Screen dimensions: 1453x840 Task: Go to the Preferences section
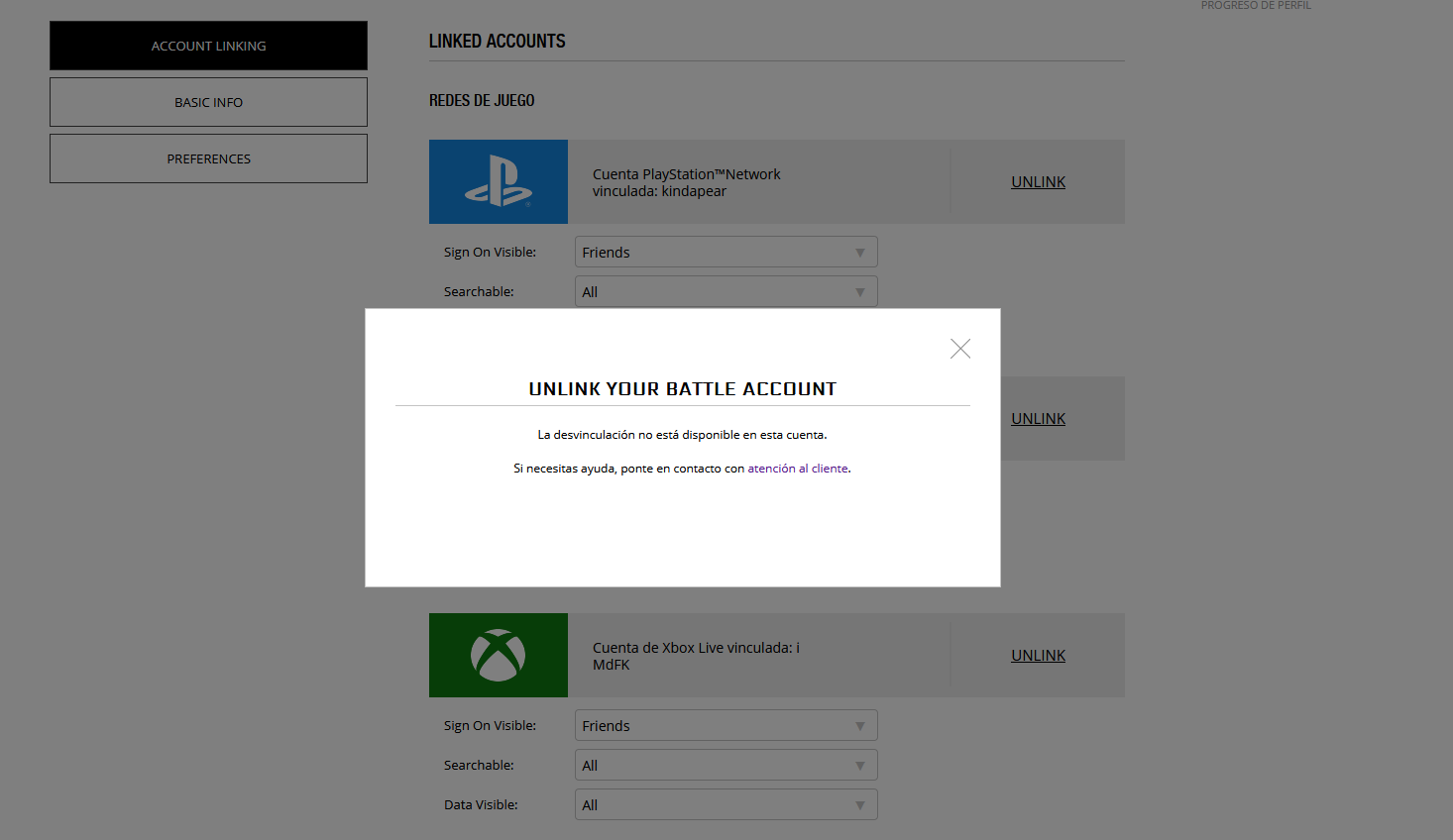pyautogui.click(x=208, y=158)
